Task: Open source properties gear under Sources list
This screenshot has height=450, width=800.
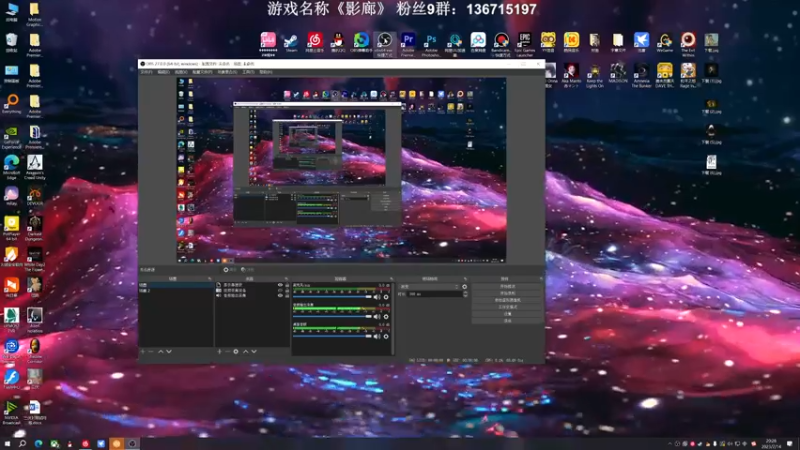Action: 236,352
